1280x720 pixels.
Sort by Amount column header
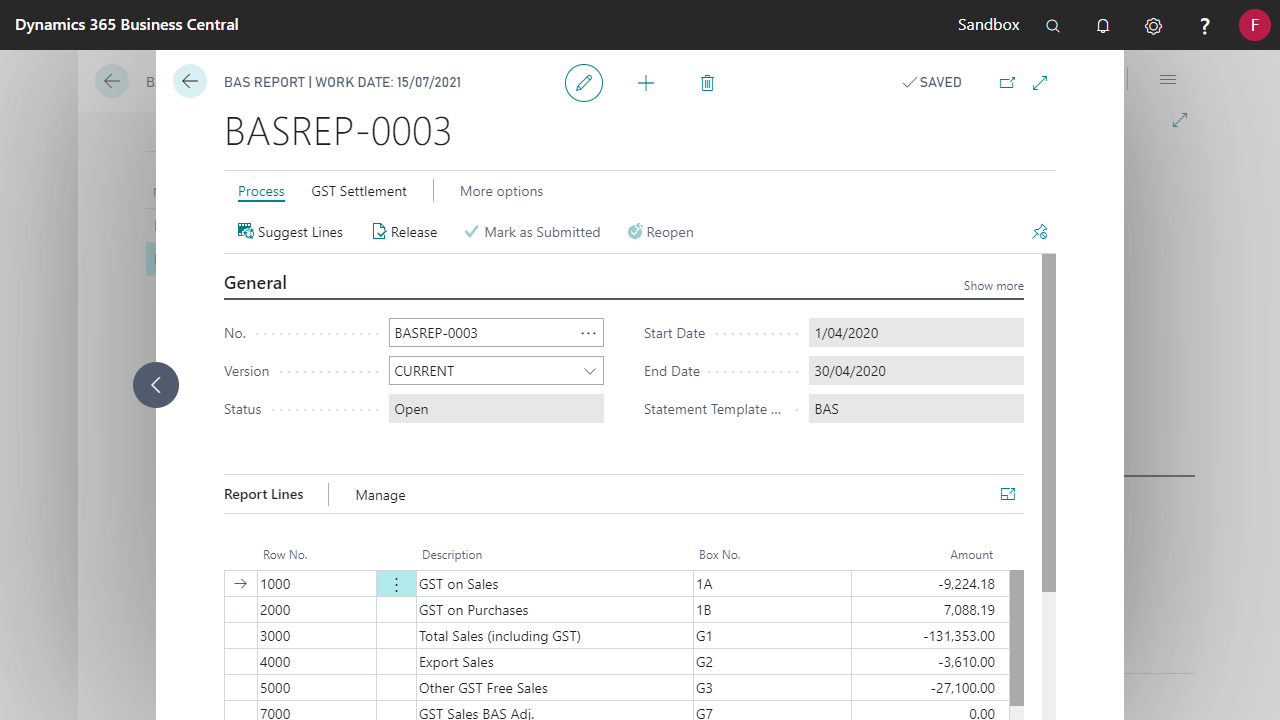[x=971, y=555]
